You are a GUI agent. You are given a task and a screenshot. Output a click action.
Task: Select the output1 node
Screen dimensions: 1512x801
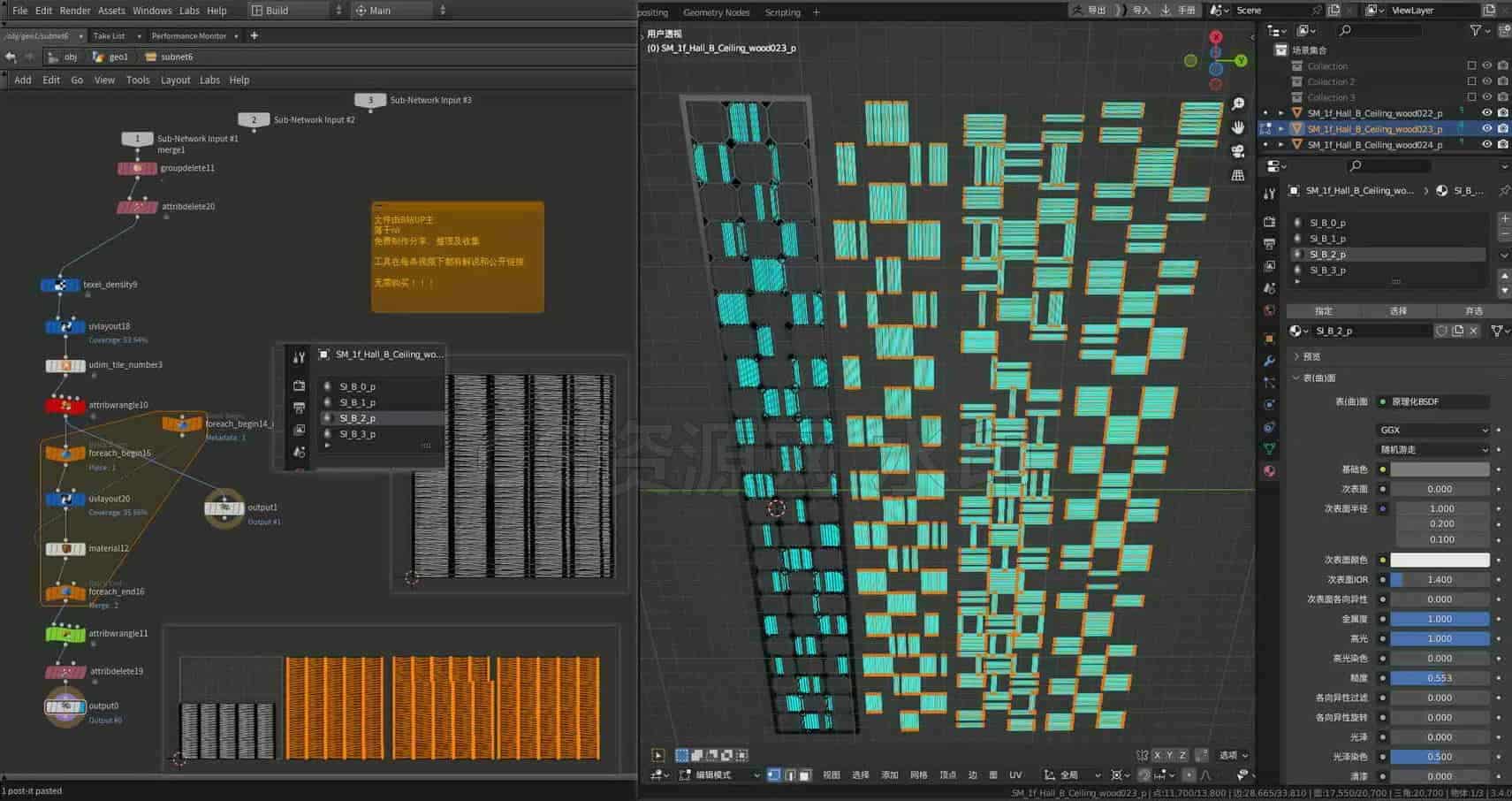pos(224,507)
